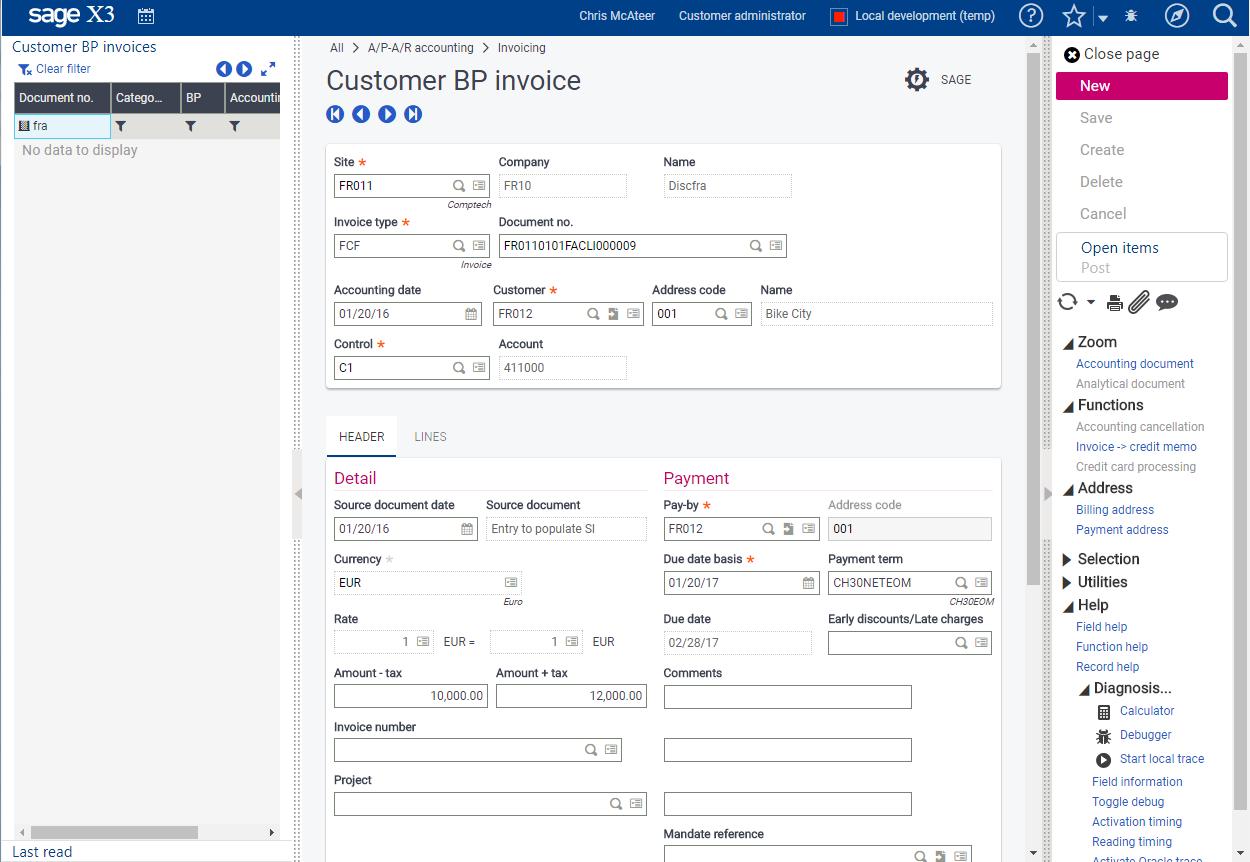Open the Help question mark icon

tap(1031, 16)
